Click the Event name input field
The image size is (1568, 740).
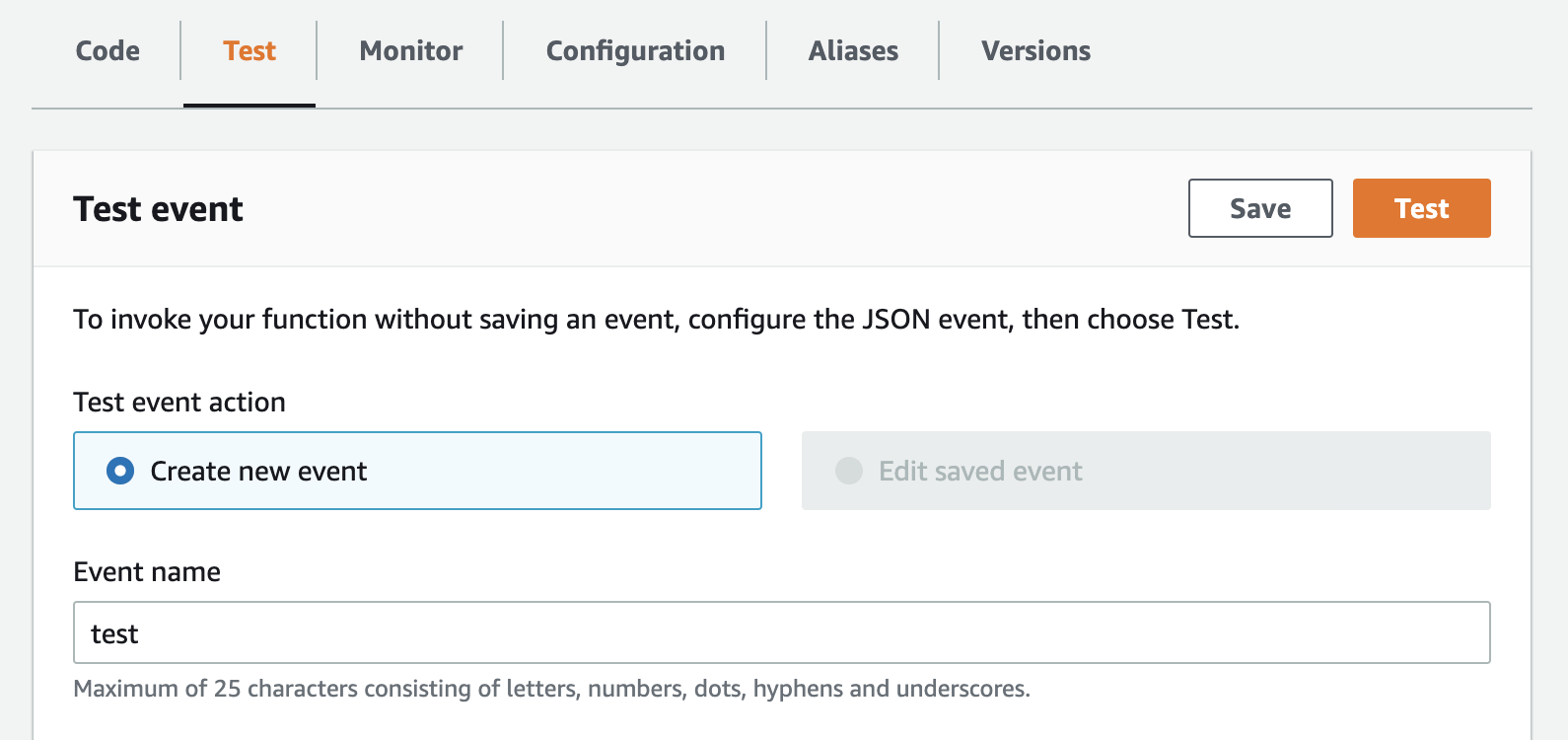tap(781, 632)
